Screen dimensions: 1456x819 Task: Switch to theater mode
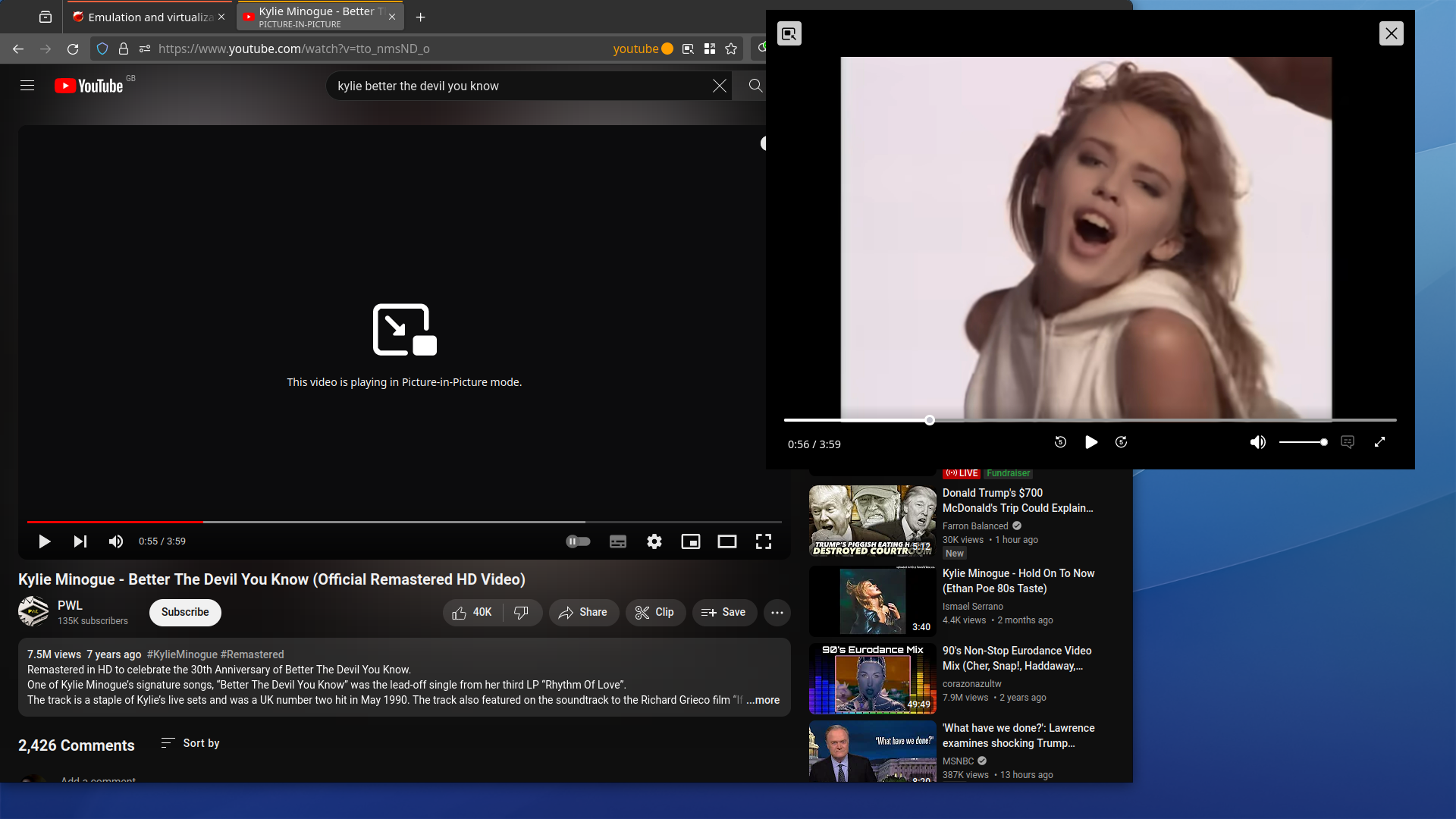pyautogui.click(x=727, y=541)
